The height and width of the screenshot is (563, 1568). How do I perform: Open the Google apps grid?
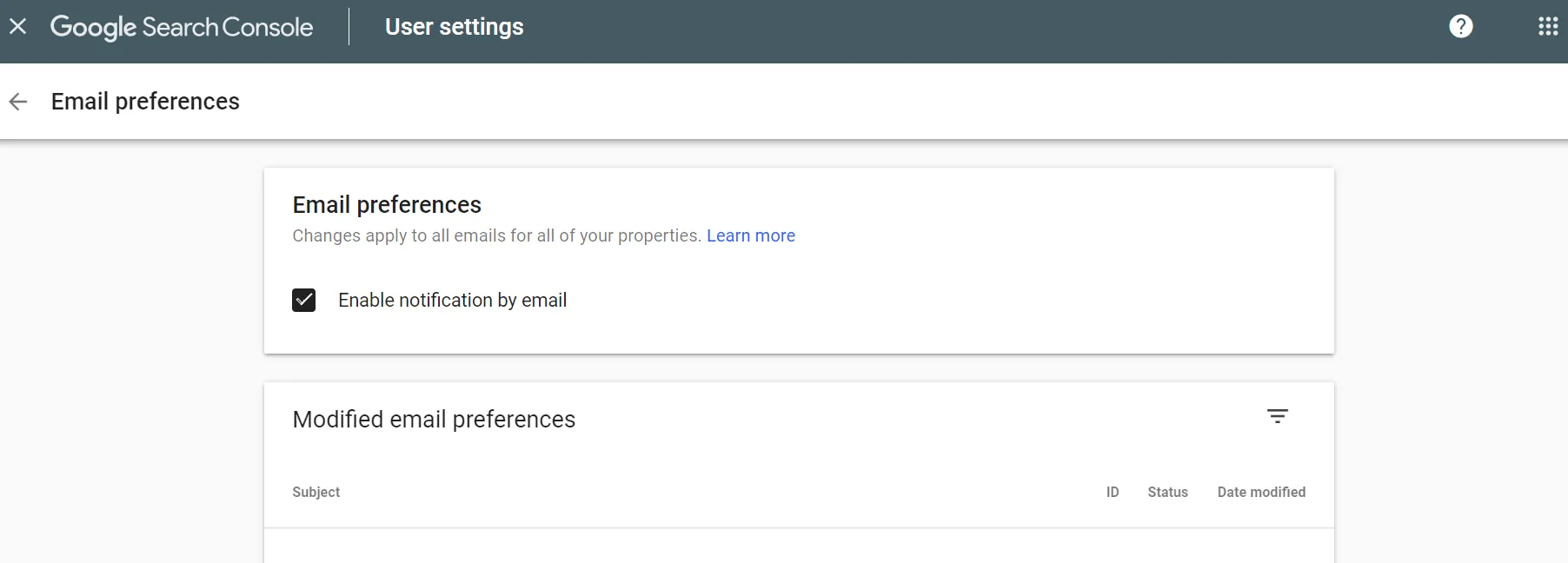pos(1548,27)
